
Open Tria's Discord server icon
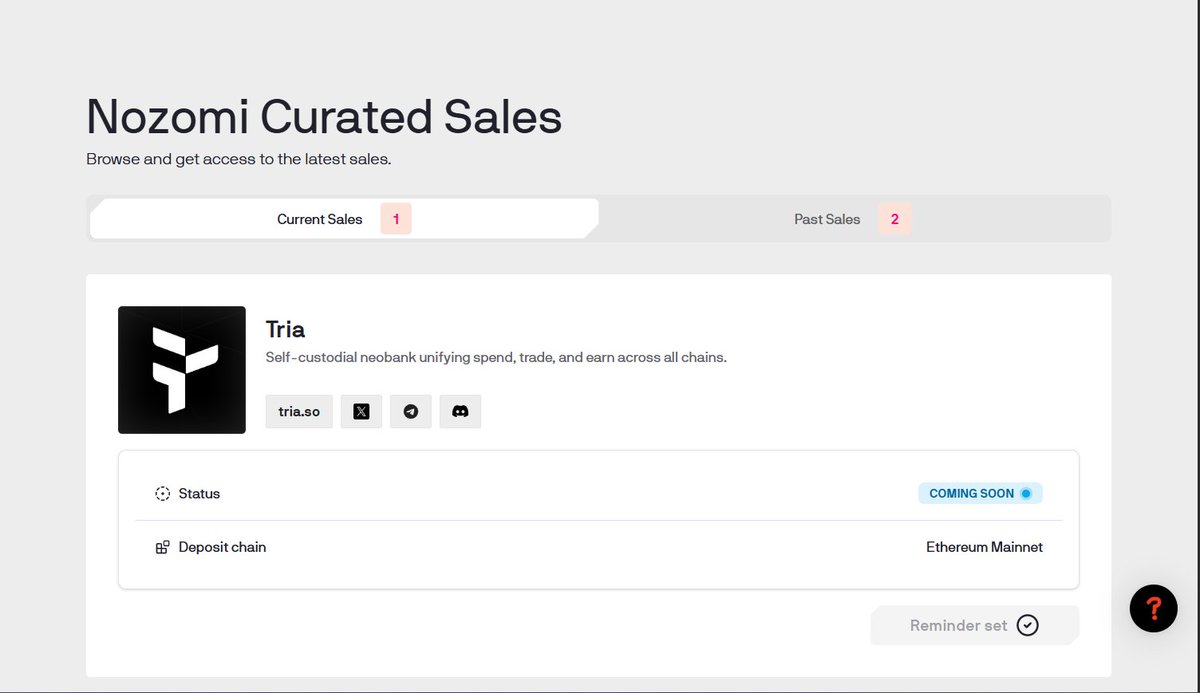[460, 411]
